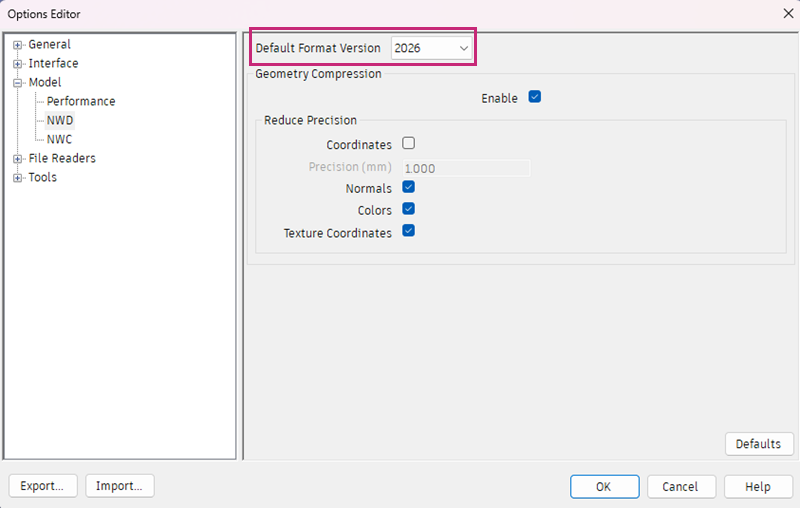Image resolution: width=800 pixels, height=508 pixels.
Task: Close the Options Editor dialog
Action: (x=788, y=14)
